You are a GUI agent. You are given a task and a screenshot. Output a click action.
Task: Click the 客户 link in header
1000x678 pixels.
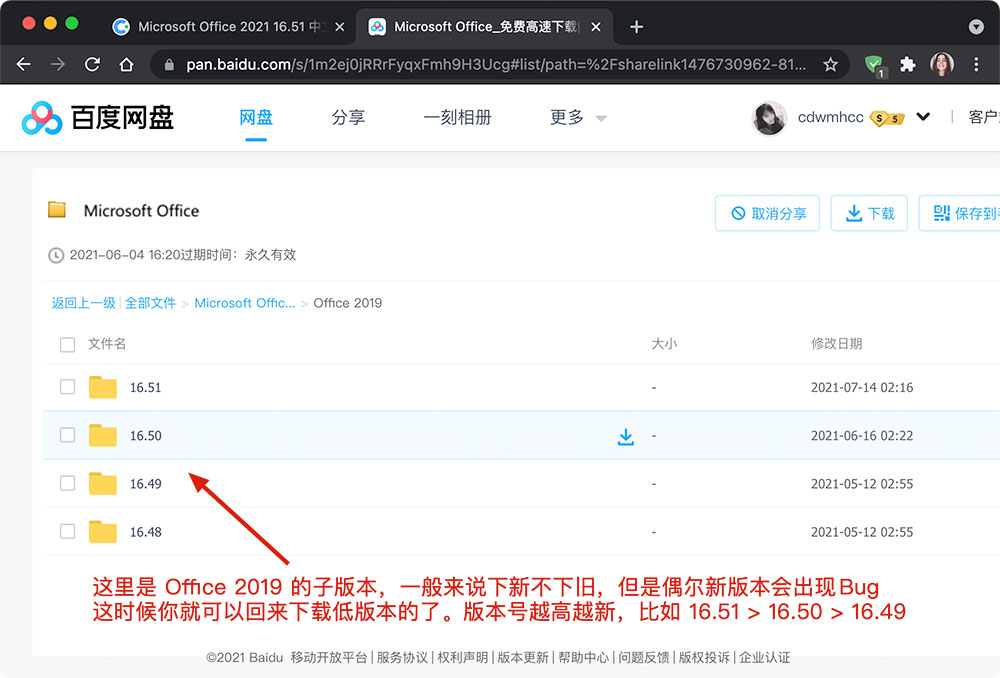[983, 117]
